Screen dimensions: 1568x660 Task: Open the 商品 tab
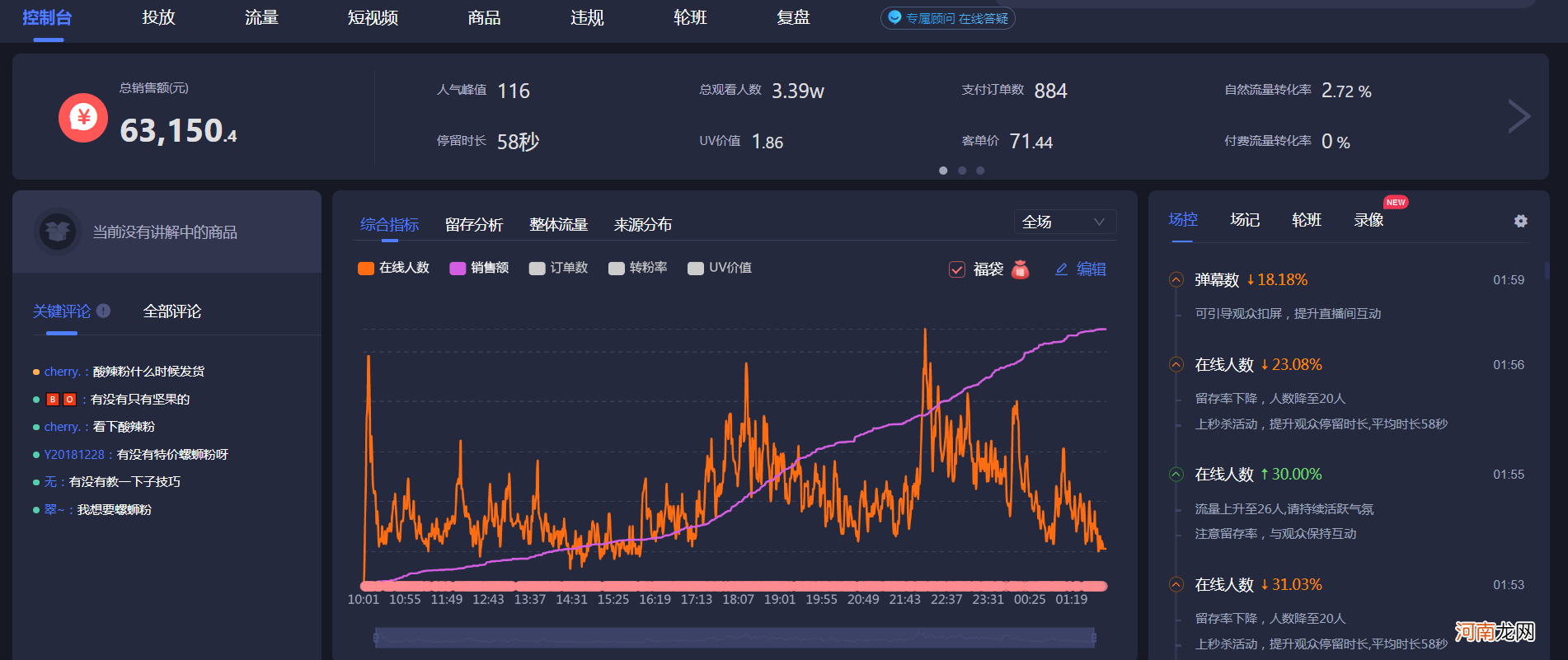pos(484,17)
